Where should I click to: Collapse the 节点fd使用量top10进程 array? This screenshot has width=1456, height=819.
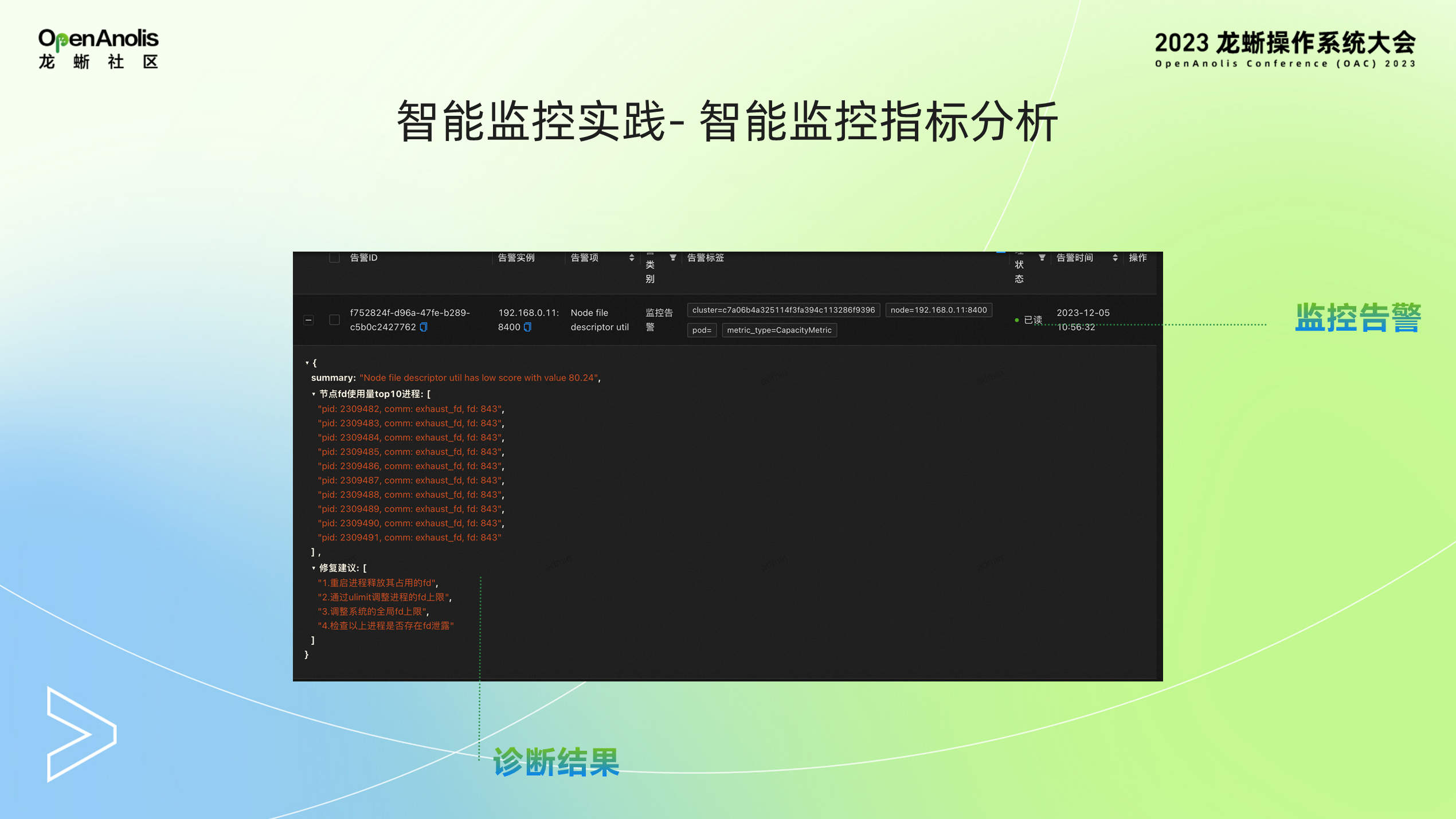coord(314,394)
